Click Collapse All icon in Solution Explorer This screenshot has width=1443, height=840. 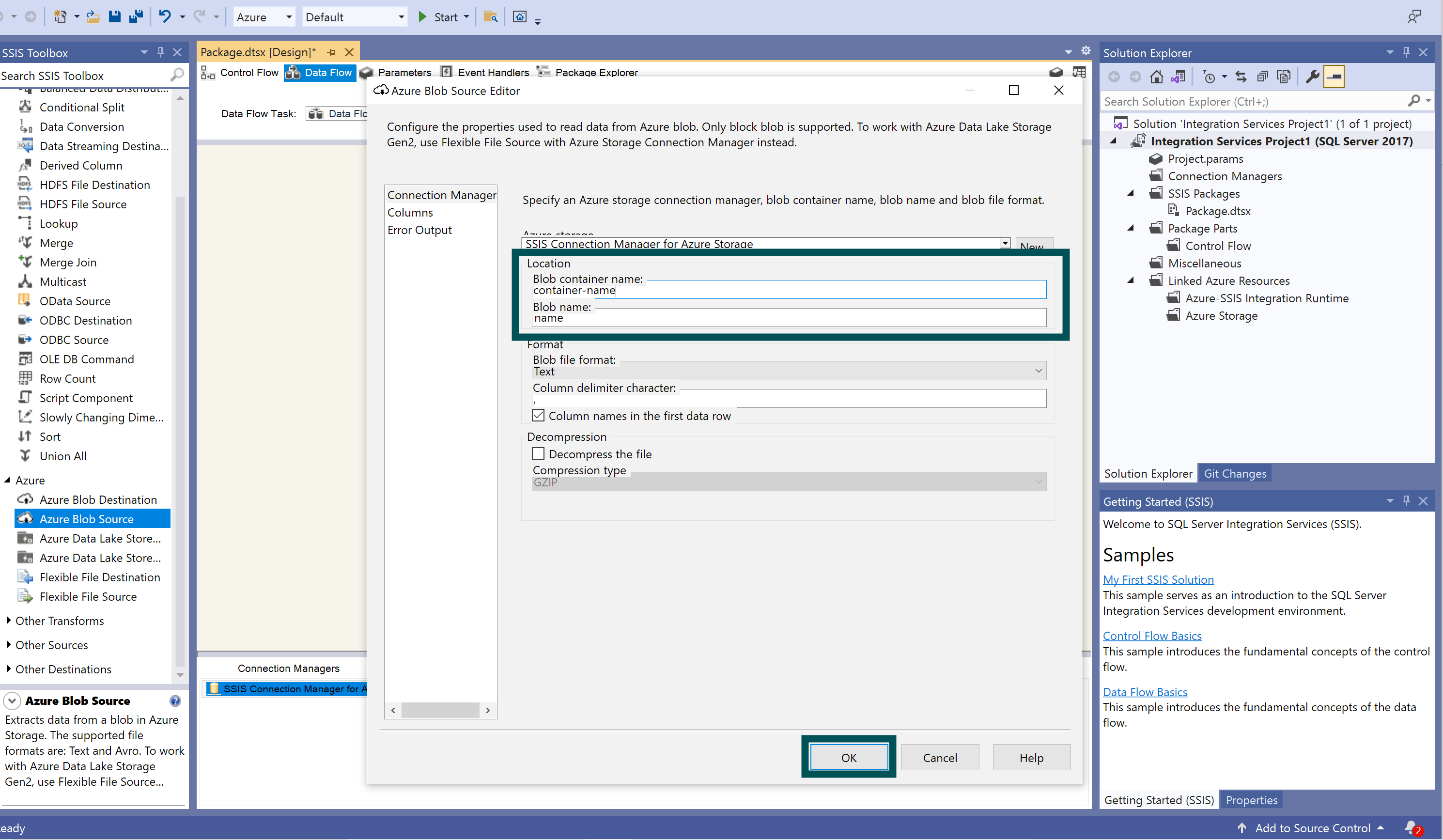[x=1262, y=76]
